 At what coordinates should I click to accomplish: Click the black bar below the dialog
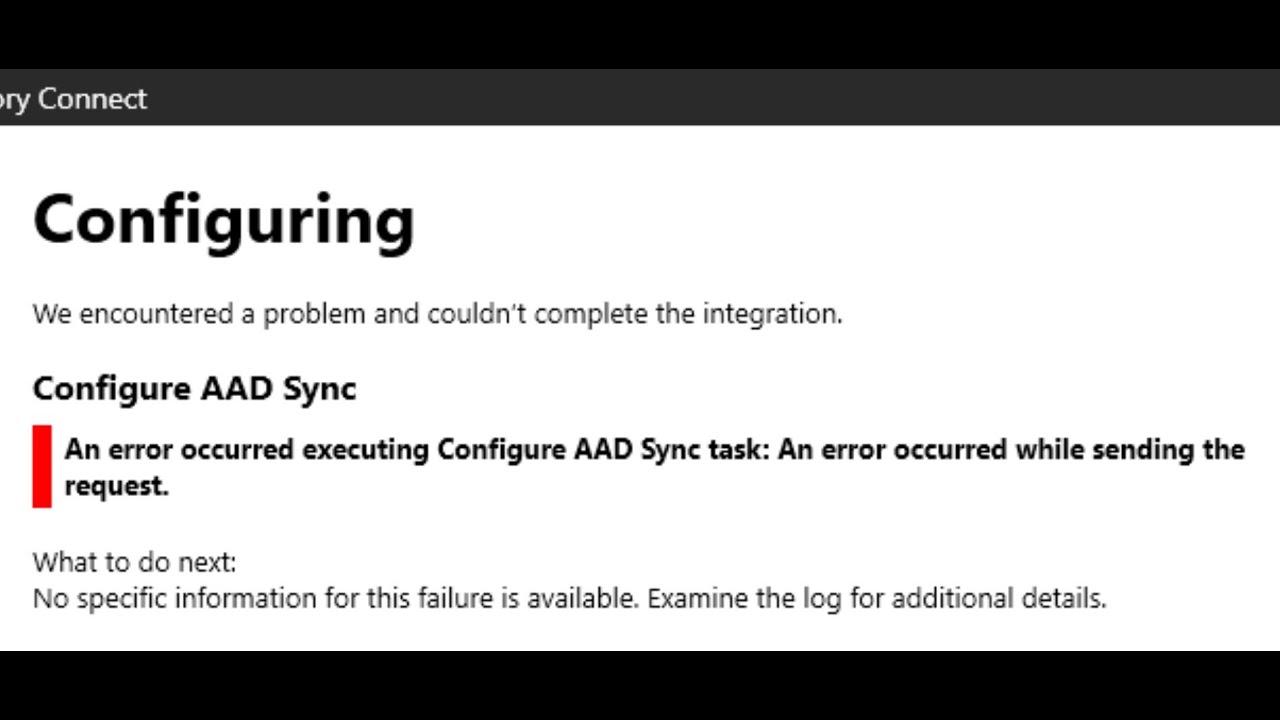point(640,686)
